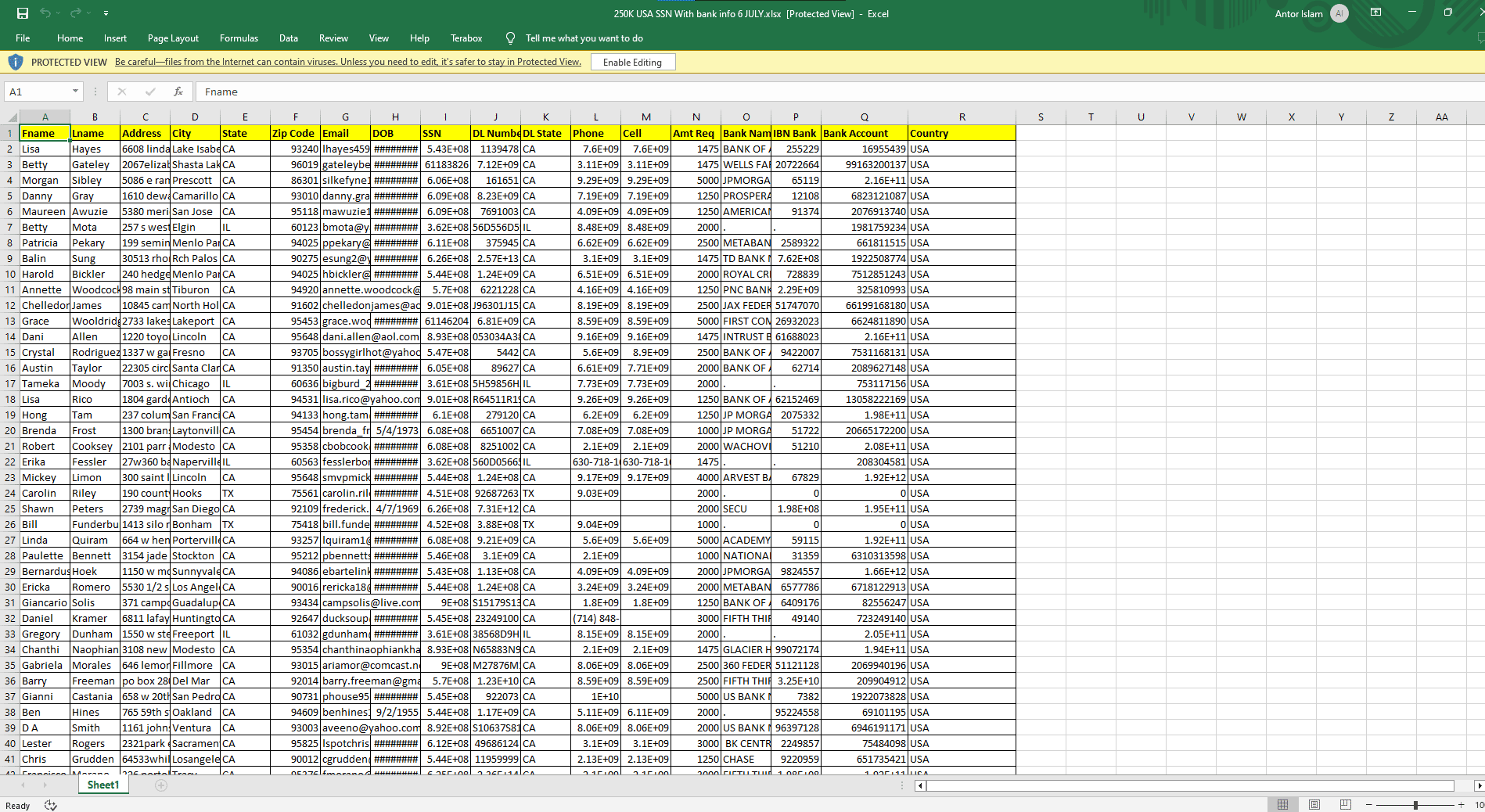Click the Save icon in the title bar
The image size is (1485, 812).
point(22,13)
